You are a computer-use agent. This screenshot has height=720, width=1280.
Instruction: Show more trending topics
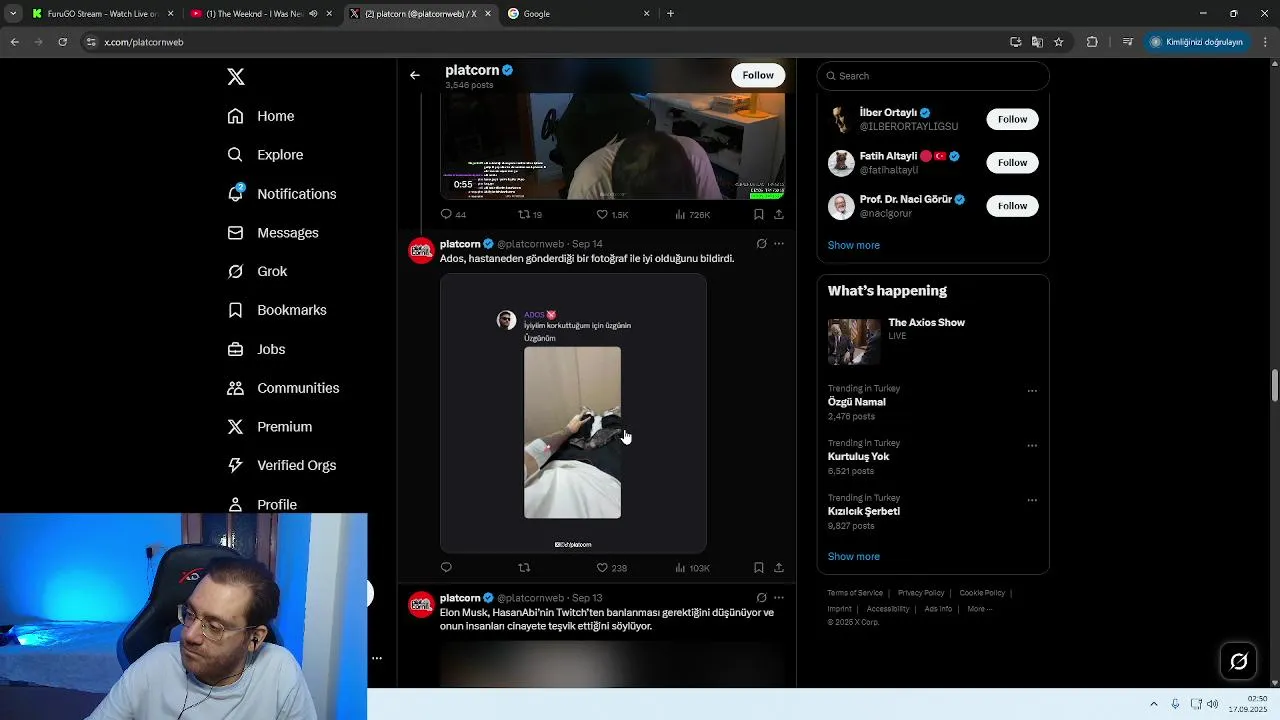coord(854,556)
